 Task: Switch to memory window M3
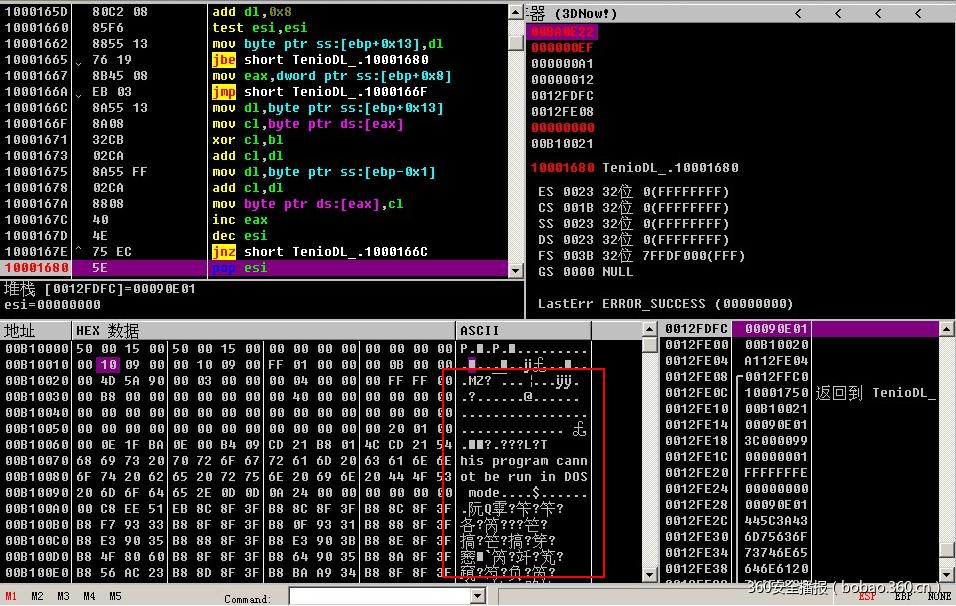coord(63,596)
